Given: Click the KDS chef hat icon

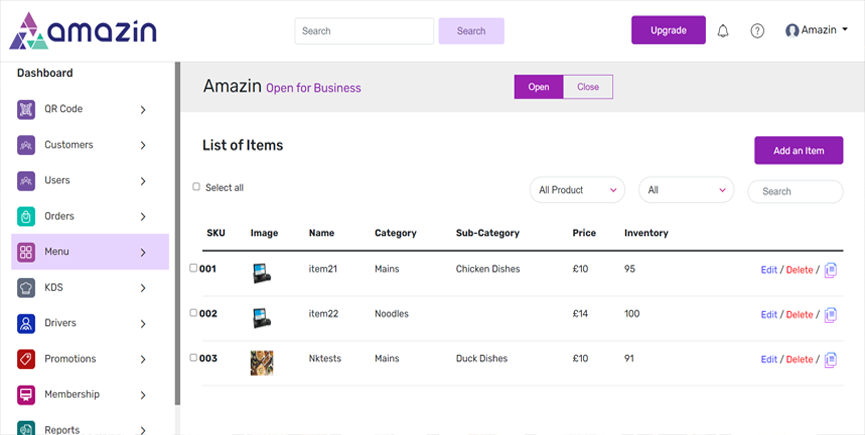Looking at the screenshot, I should pyautogui.click(x=26, y=288).
